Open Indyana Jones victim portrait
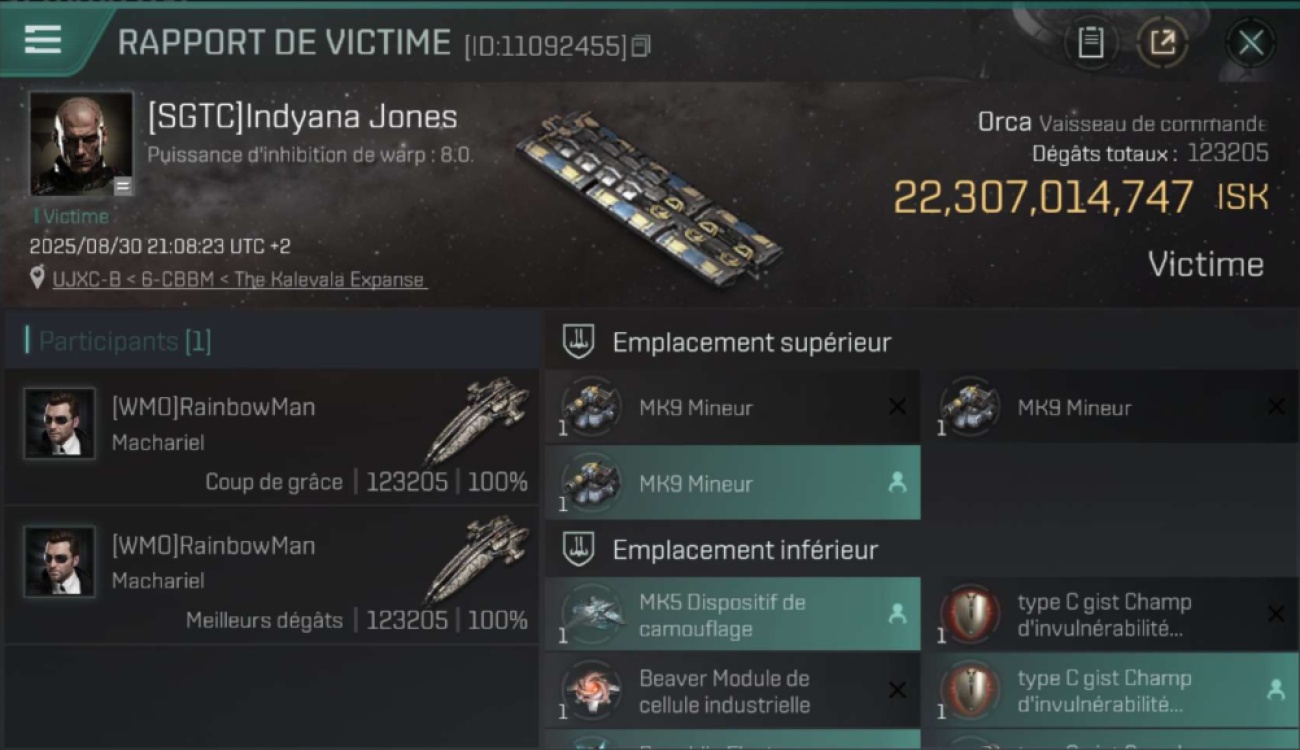The height and width of the screenshot is (750, 1300). (x=81, y=144)
